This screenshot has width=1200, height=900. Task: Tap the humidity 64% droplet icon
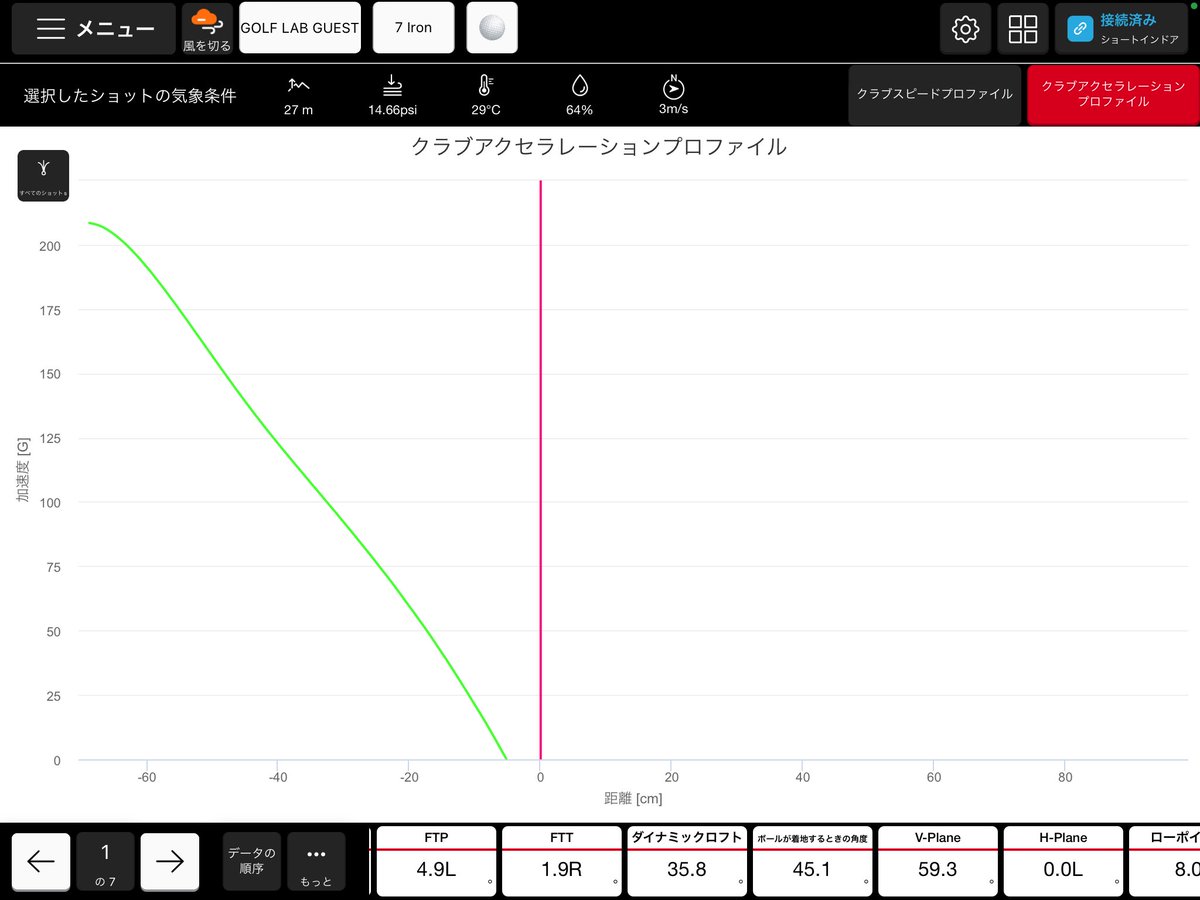tap(579, 85)
